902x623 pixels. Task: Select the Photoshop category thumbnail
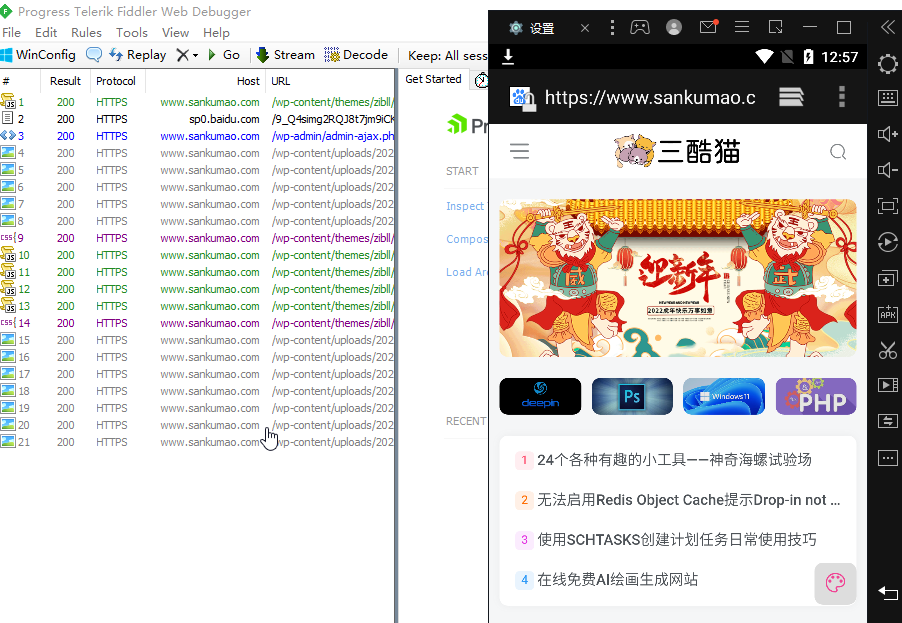[x=632, y=397]
